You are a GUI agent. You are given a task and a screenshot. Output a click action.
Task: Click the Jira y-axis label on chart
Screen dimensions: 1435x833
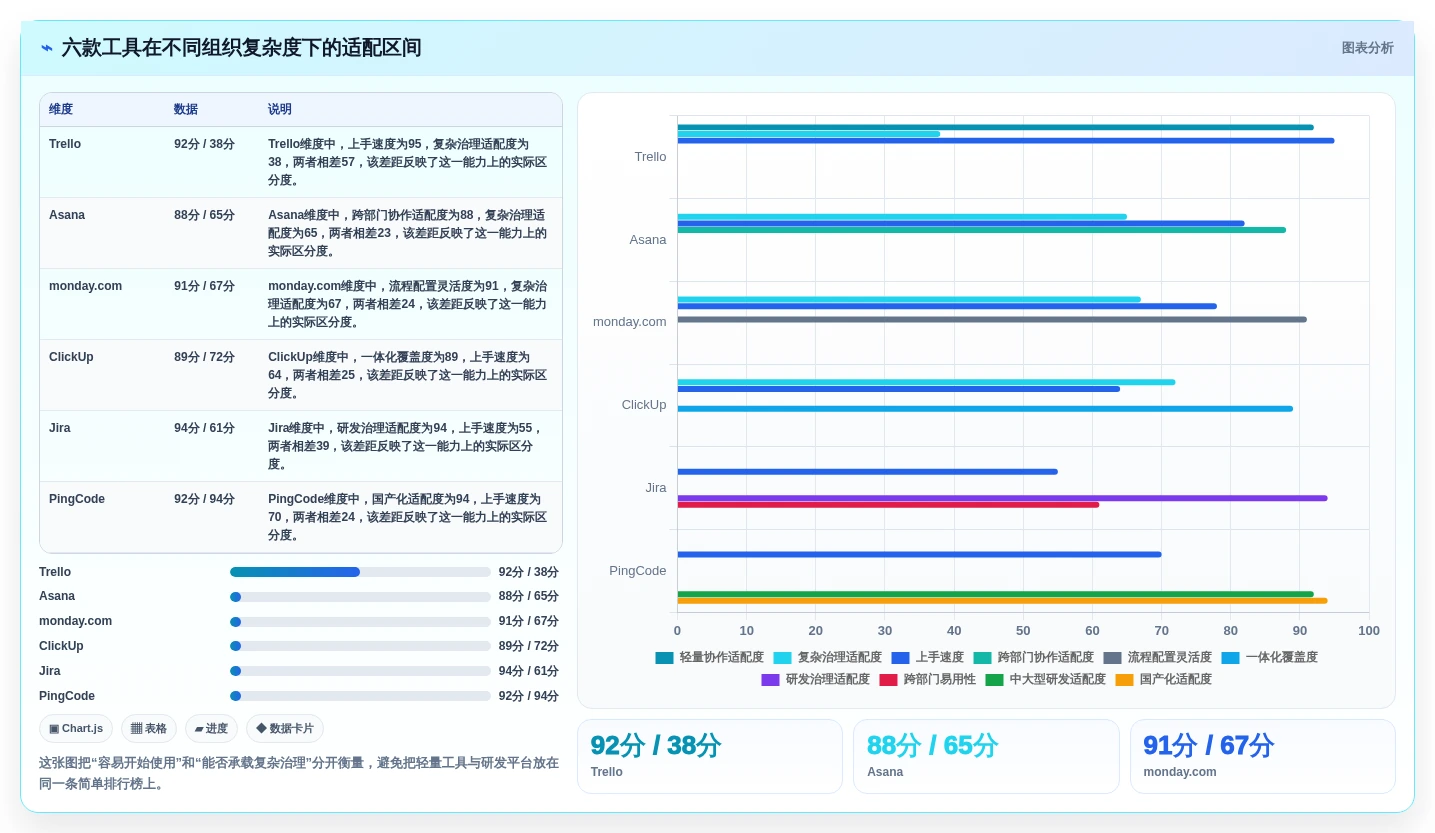tap(656, 488)
